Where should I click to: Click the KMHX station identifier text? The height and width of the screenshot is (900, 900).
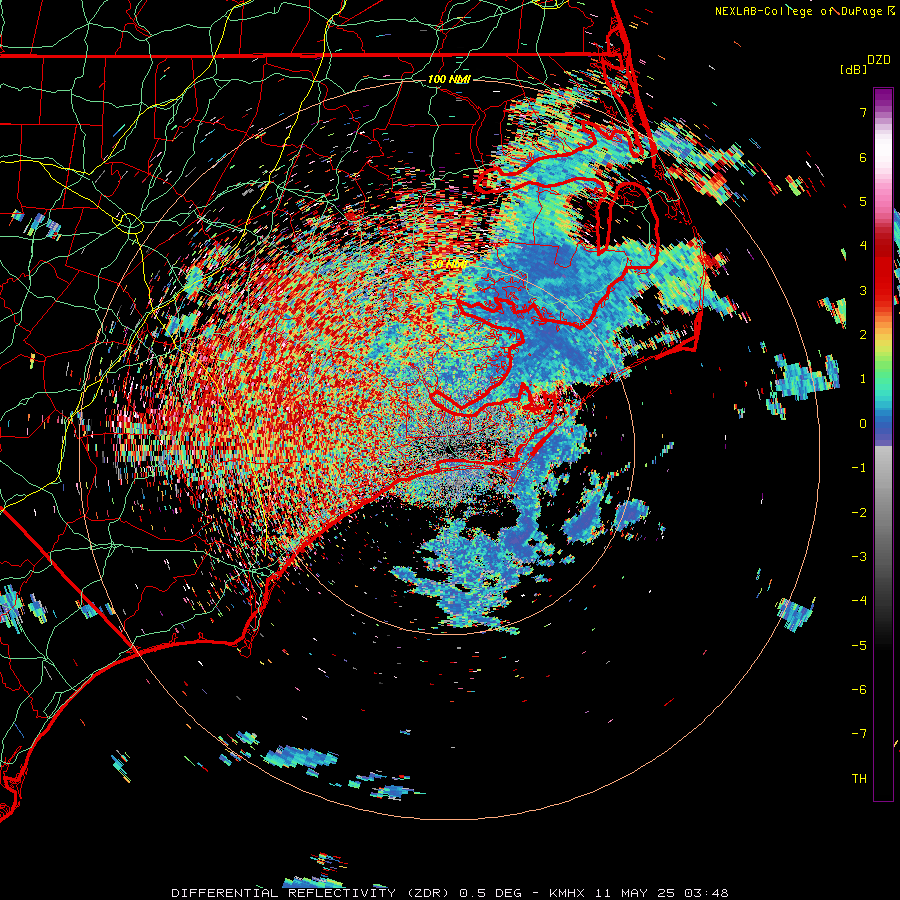(x=567, y=893)
